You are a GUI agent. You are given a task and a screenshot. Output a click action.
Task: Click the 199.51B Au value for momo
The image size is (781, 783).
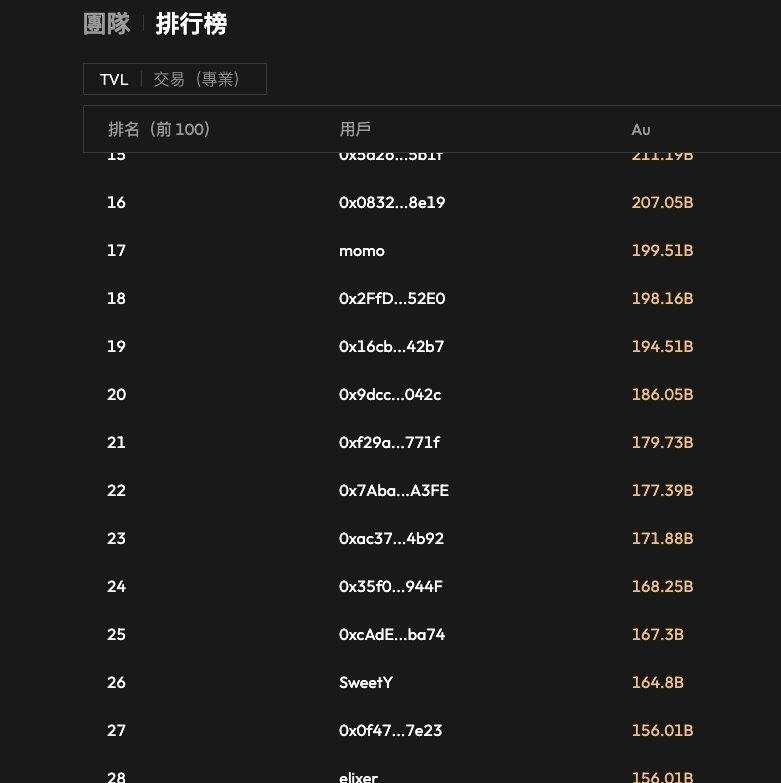pyautogui.click(x=663, y=250)
